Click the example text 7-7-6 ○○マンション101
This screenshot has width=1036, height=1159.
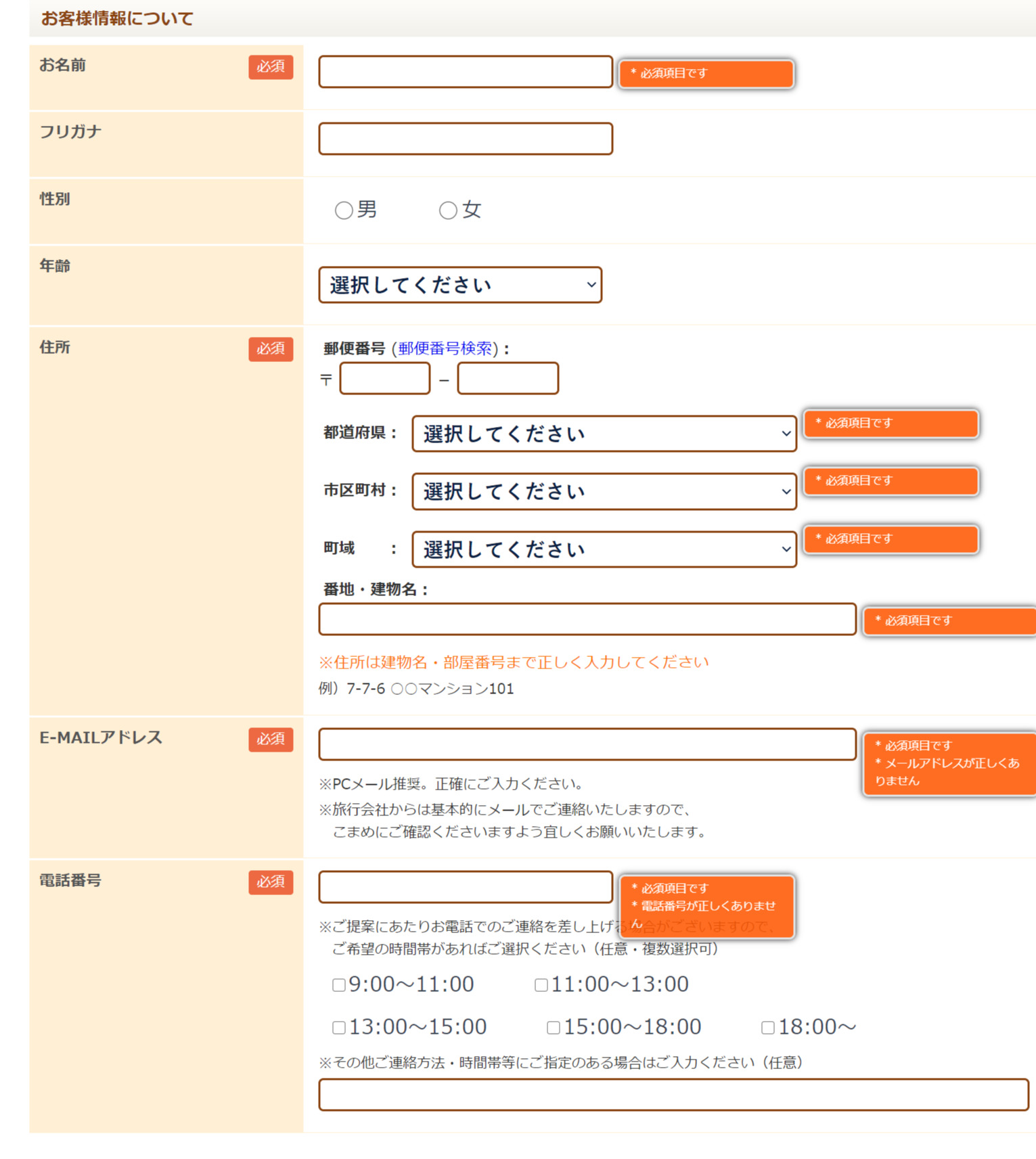click(x=430, y=689)
